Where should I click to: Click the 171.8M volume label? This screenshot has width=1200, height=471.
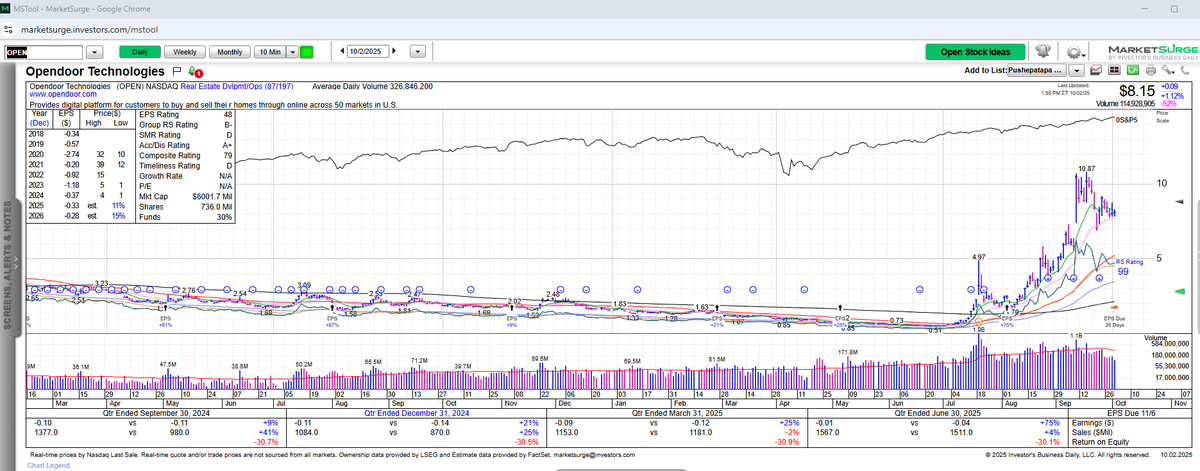coord(850,353)
